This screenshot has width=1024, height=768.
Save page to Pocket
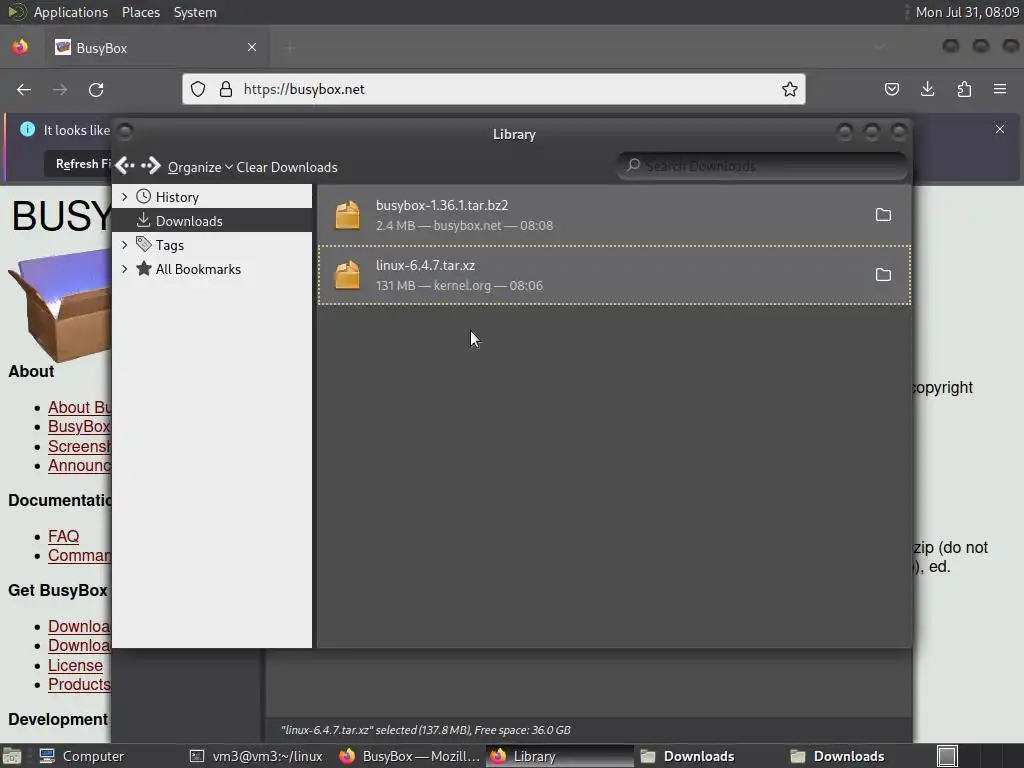point(891,89)
